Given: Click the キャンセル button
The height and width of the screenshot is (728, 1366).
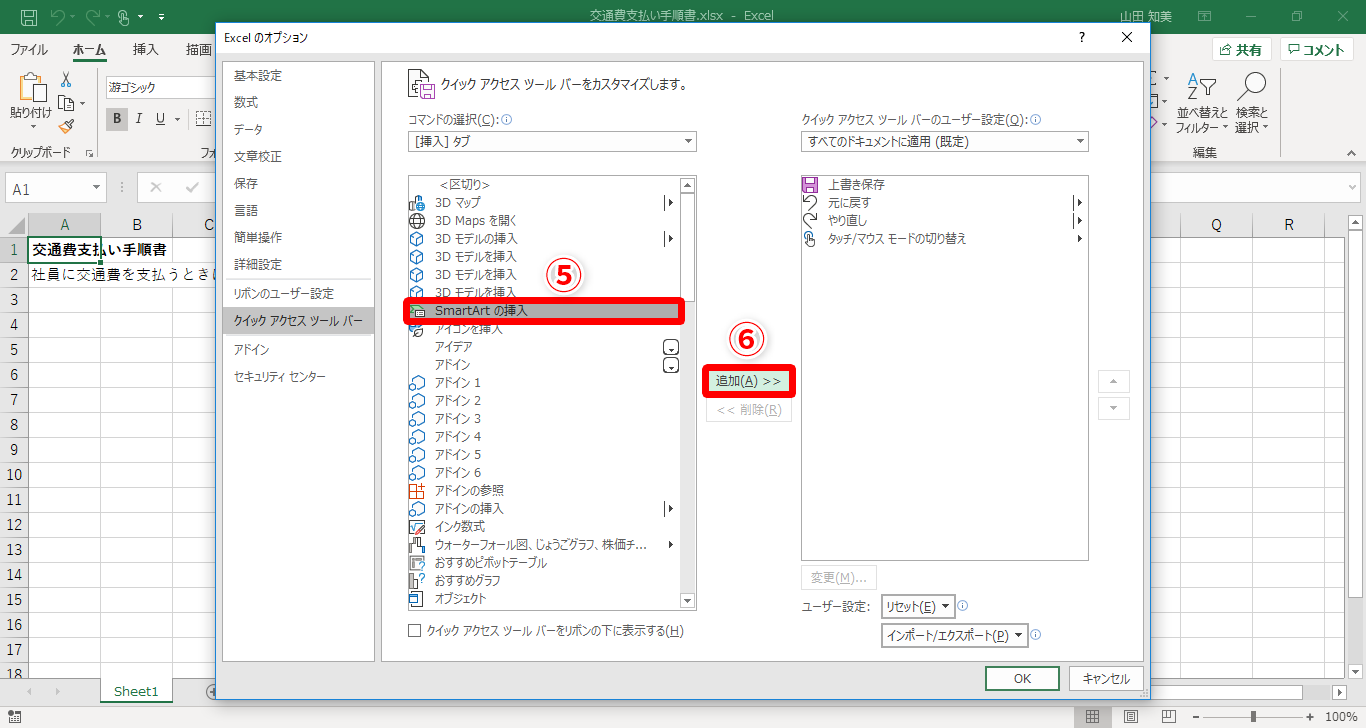Looking at the screenshot, I should coord(1106,678).
